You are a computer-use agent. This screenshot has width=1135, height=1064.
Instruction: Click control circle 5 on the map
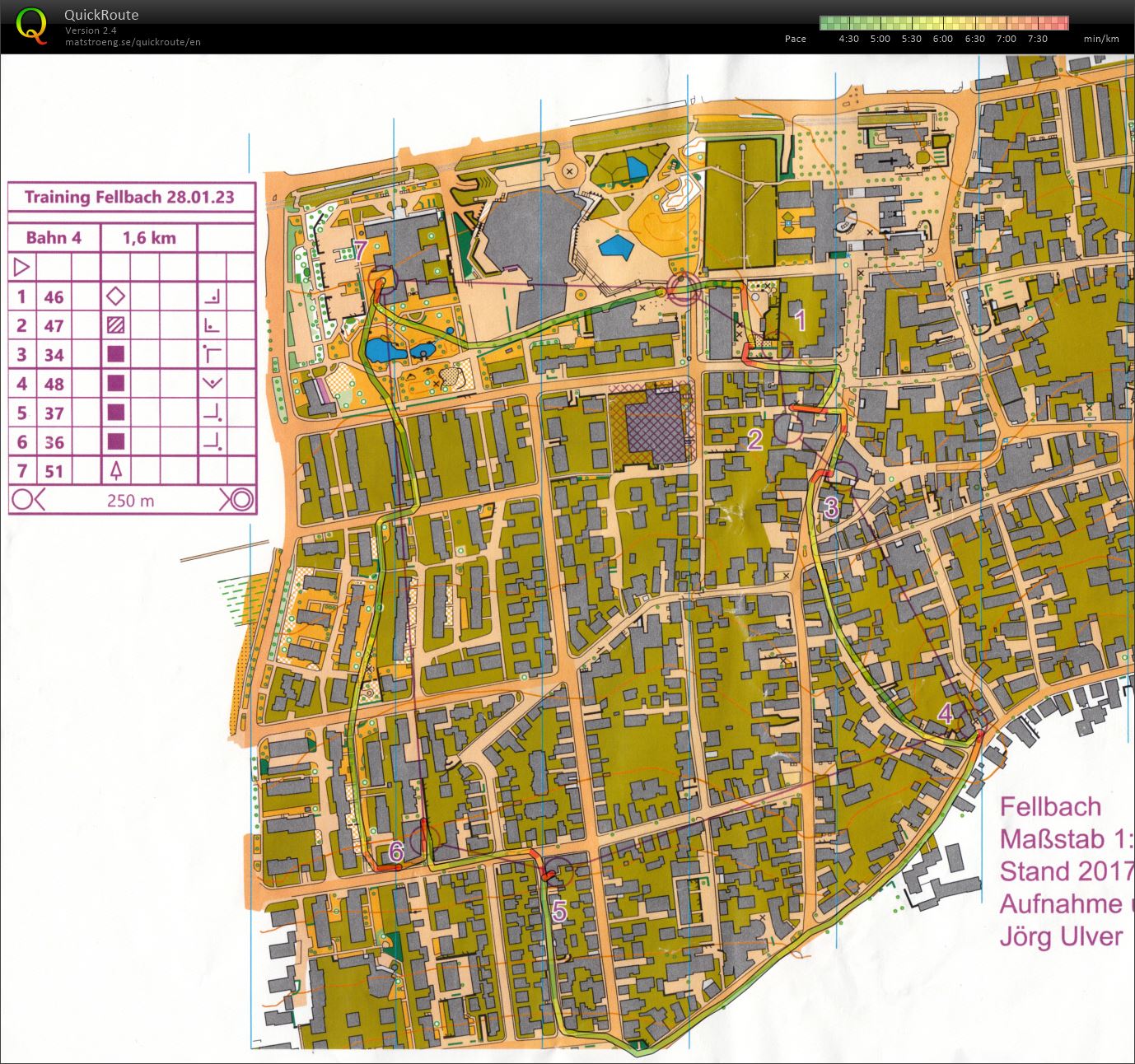(x=559, y=871)
